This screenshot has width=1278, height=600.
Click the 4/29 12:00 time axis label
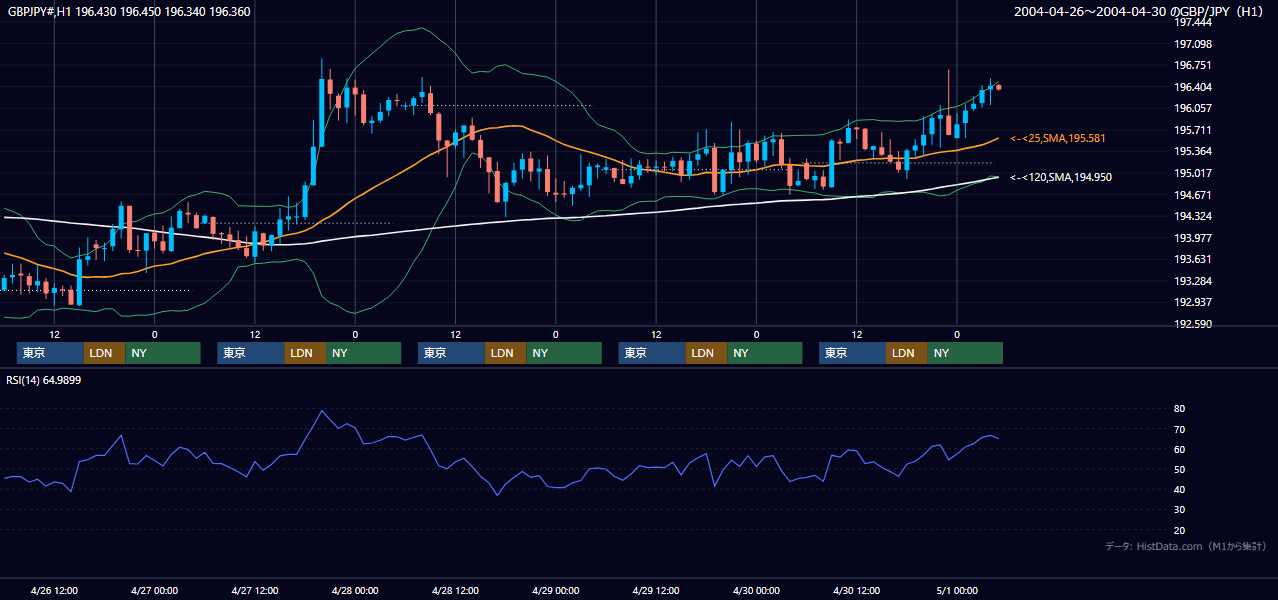[656, 590]
